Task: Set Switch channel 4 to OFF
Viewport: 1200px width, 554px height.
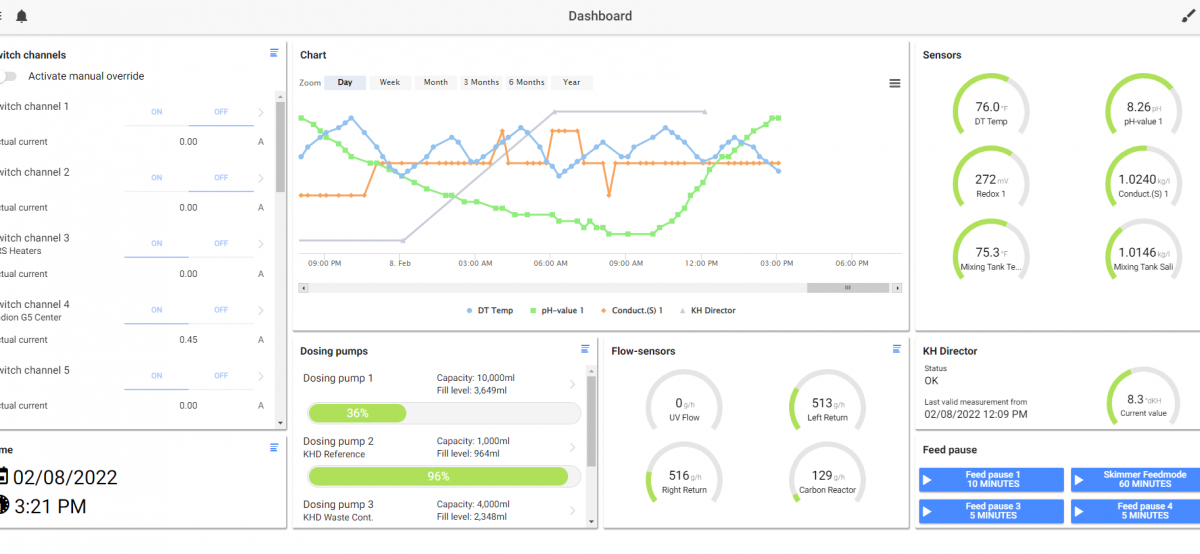Action: pos(221,310)
